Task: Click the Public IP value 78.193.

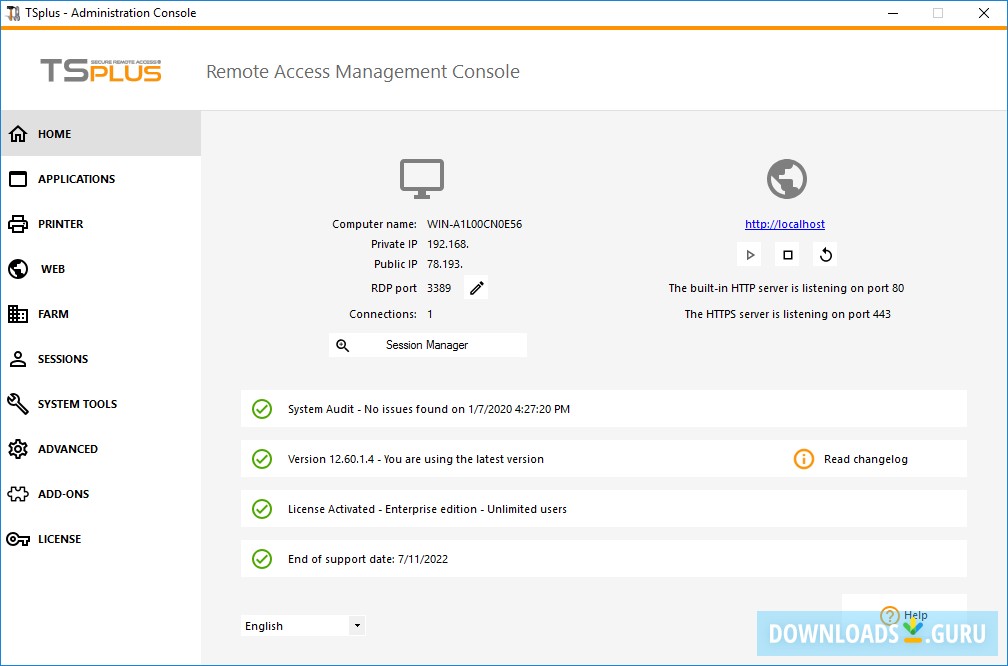Action: point(445,264)
